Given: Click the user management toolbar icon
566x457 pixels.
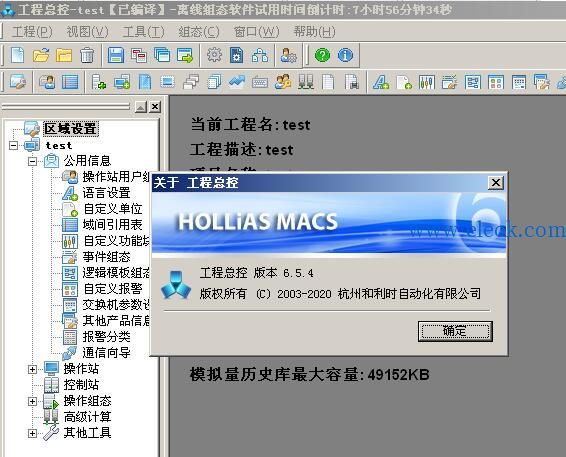Looking at the screenshot, I should tap(288, 55).
